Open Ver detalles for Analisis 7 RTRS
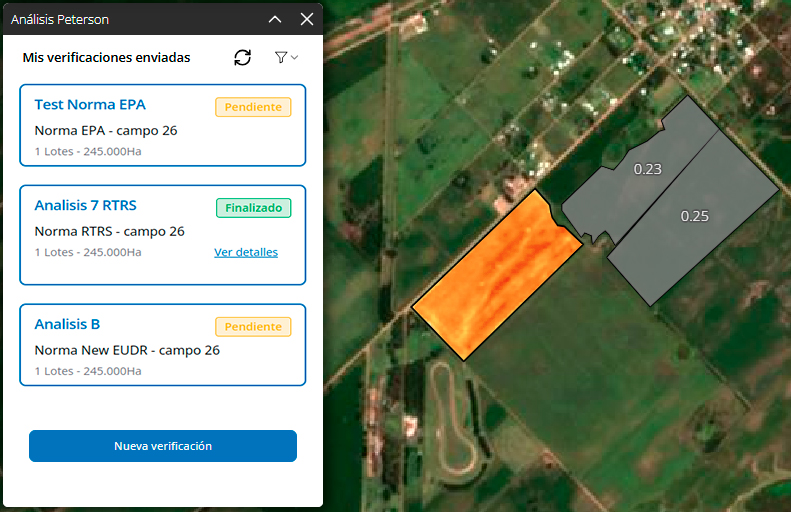The image size is (791, 512). tap(246, 252)
